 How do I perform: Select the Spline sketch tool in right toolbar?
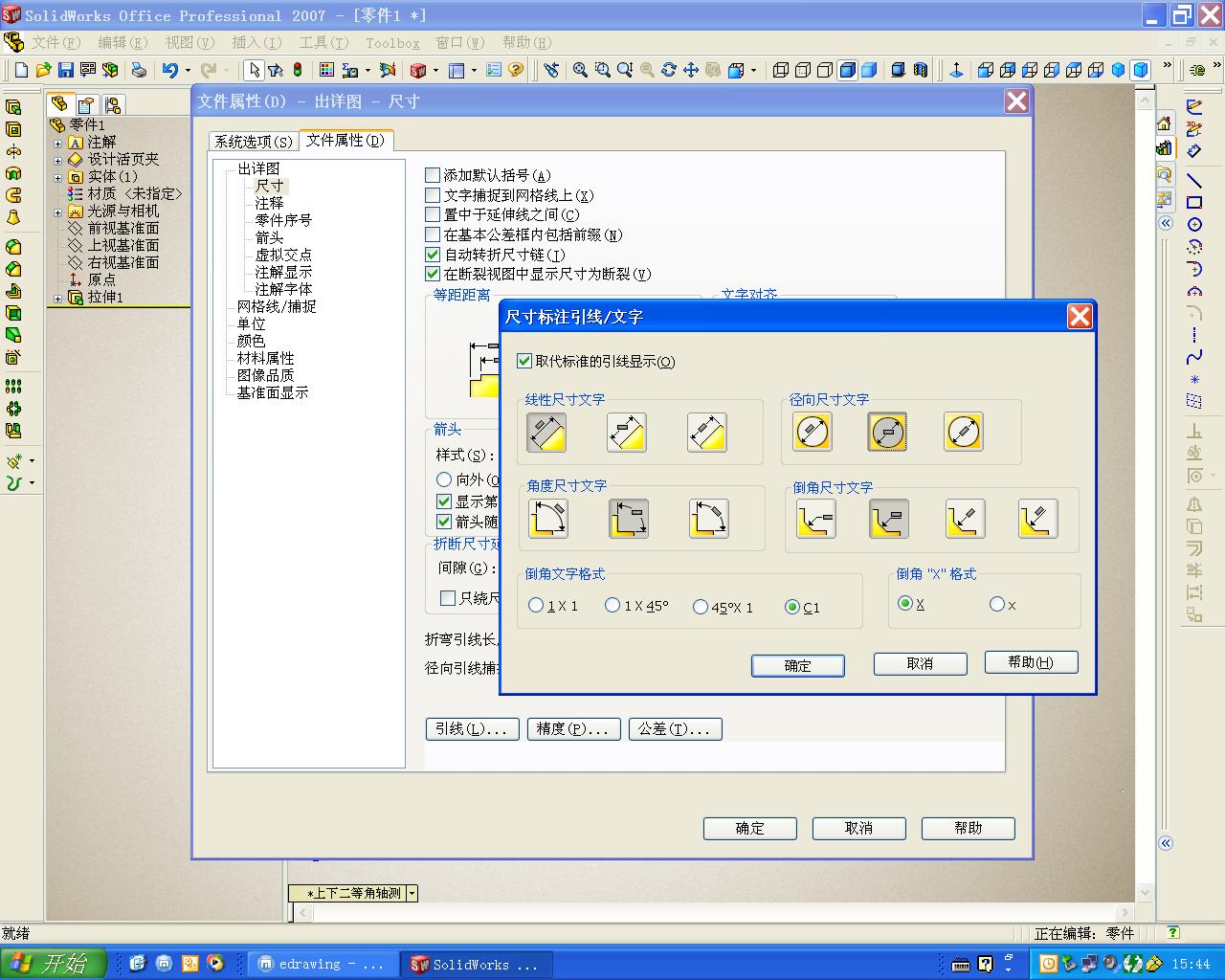coord(1194,358)
